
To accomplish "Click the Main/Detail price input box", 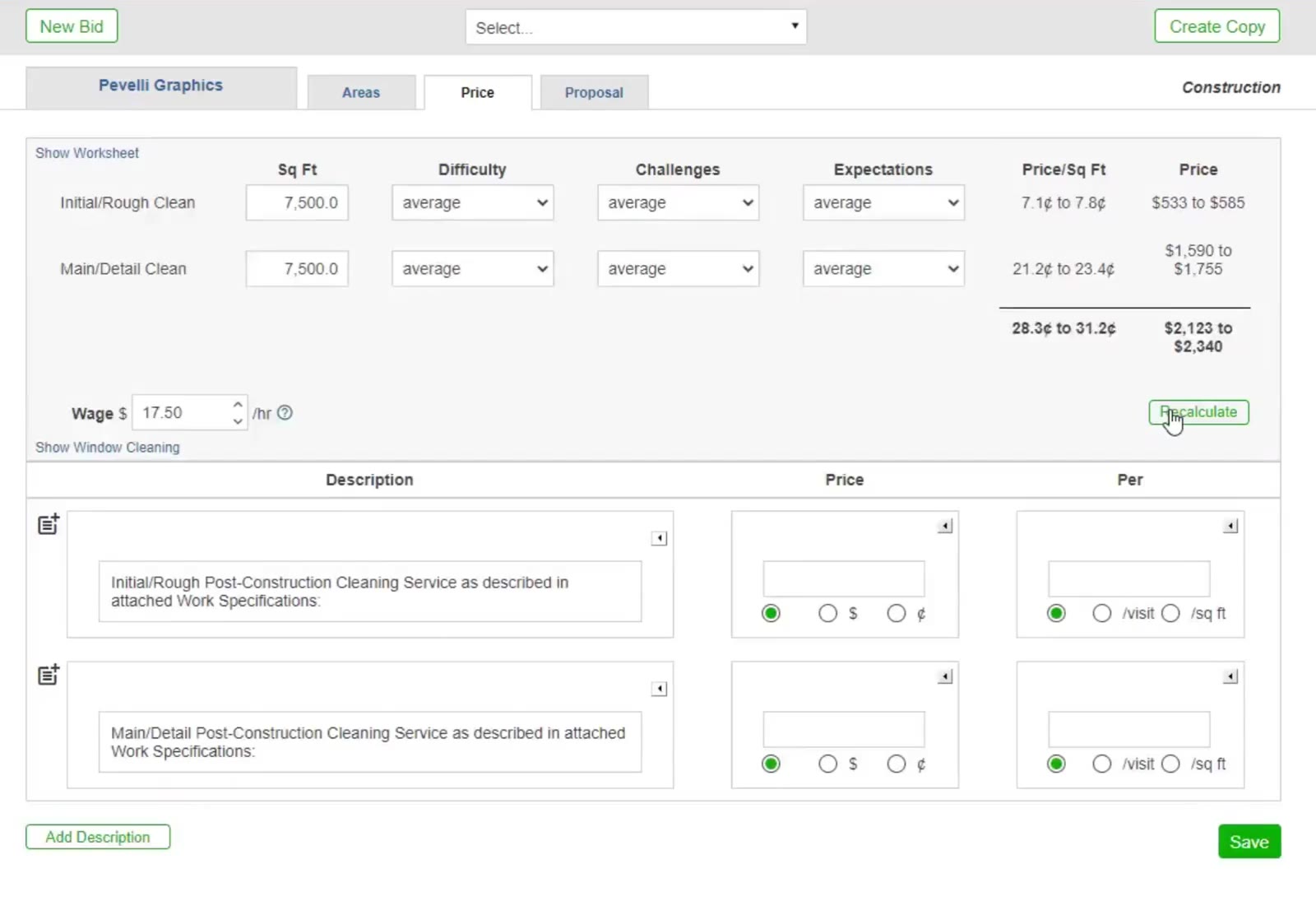I will pos(844,730).
